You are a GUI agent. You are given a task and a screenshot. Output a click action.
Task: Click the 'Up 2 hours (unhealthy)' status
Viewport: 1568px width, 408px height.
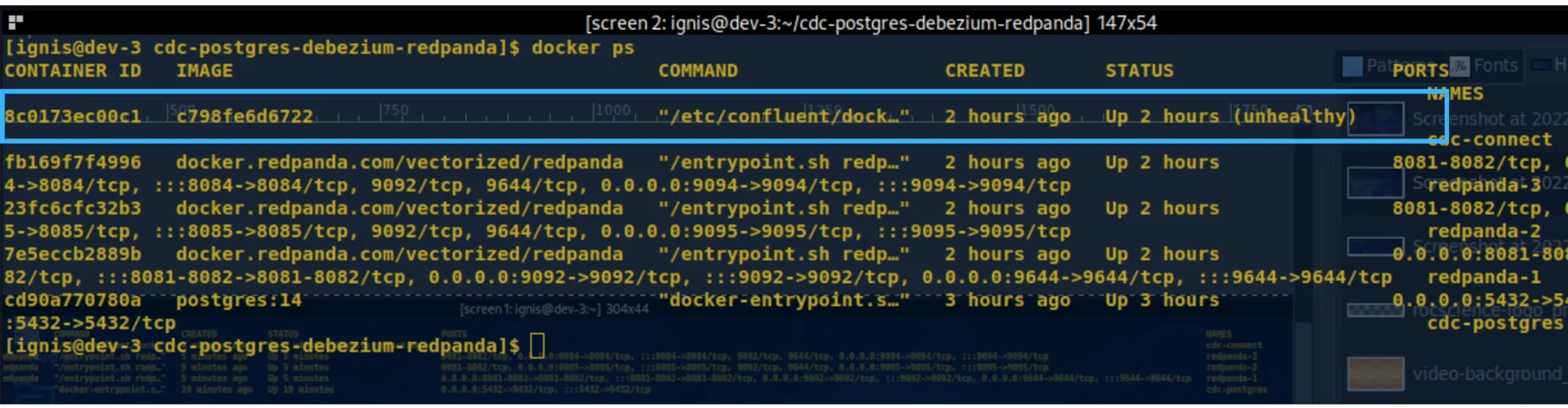1231,116
